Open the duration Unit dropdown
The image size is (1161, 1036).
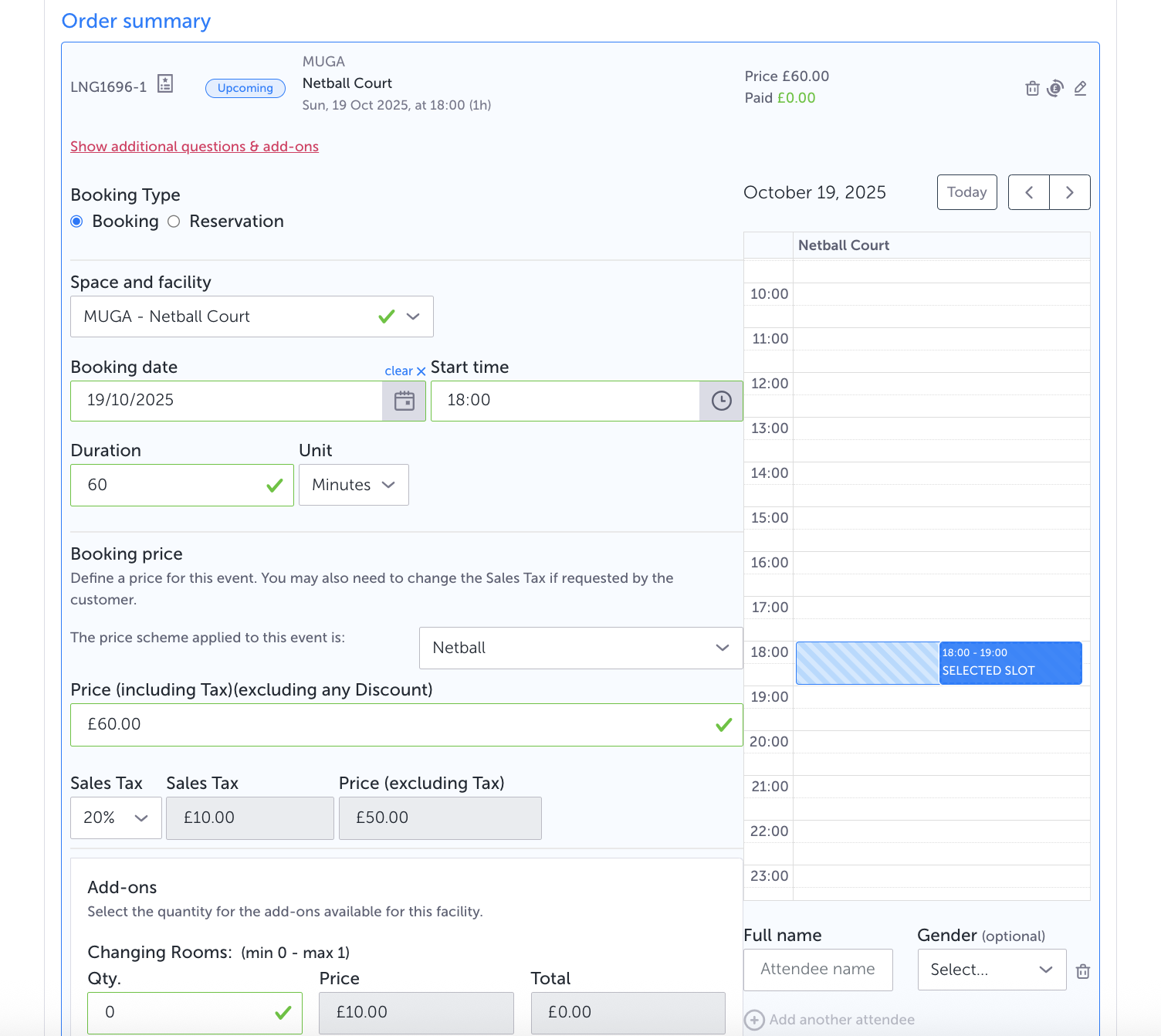(354, 485)
